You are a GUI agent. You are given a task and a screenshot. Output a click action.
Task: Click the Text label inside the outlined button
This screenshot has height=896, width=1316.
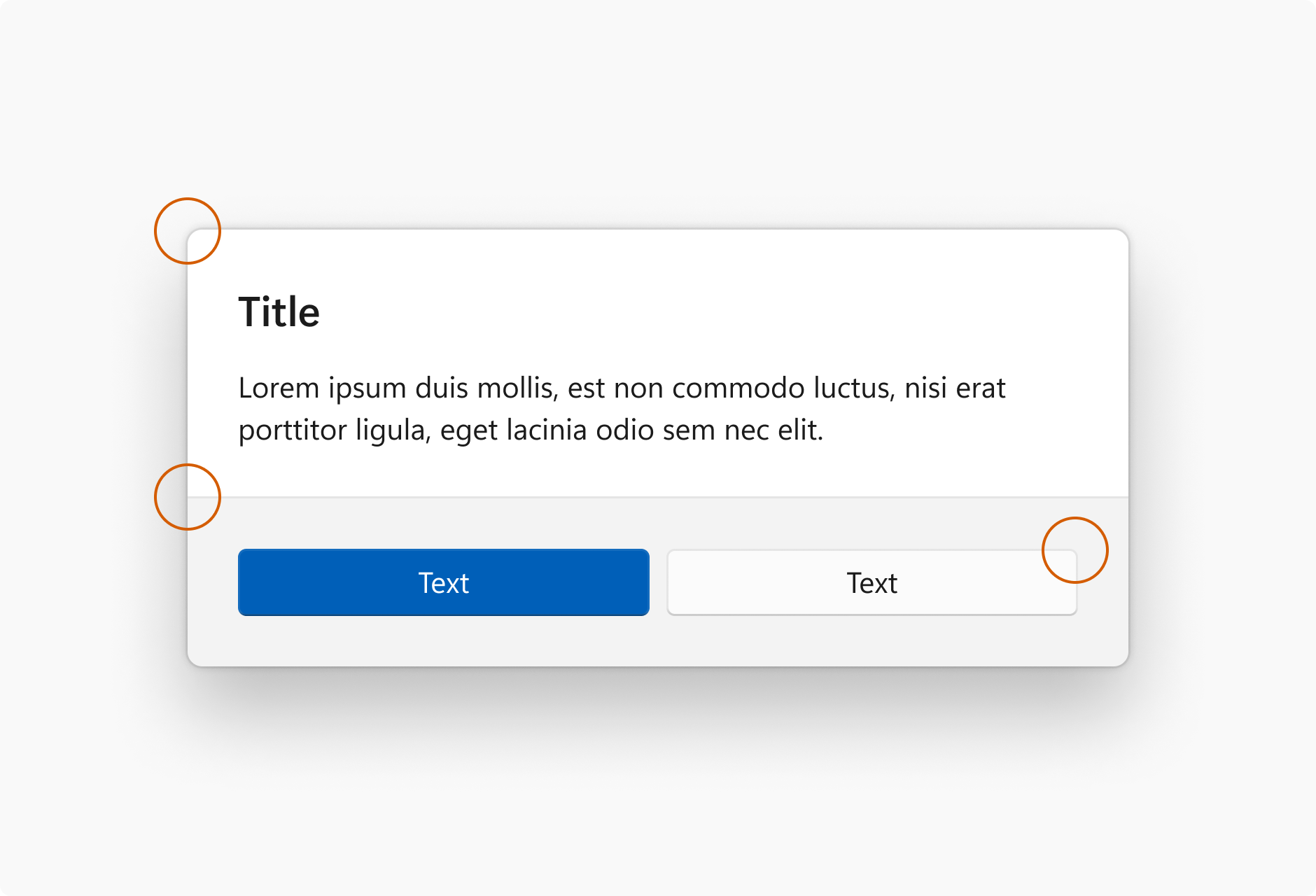coord(872,582)
